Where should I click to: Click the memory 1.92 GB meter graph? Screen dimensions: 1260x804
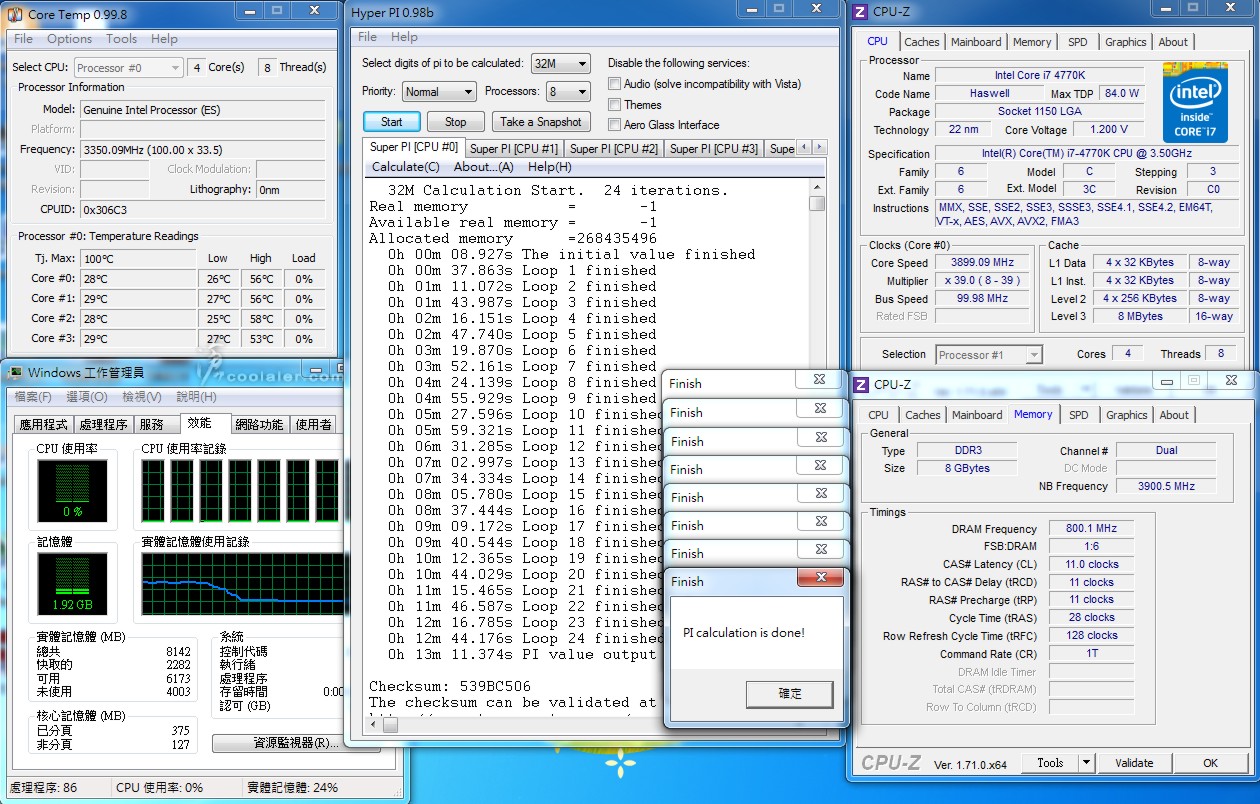[x=71, y=583]
